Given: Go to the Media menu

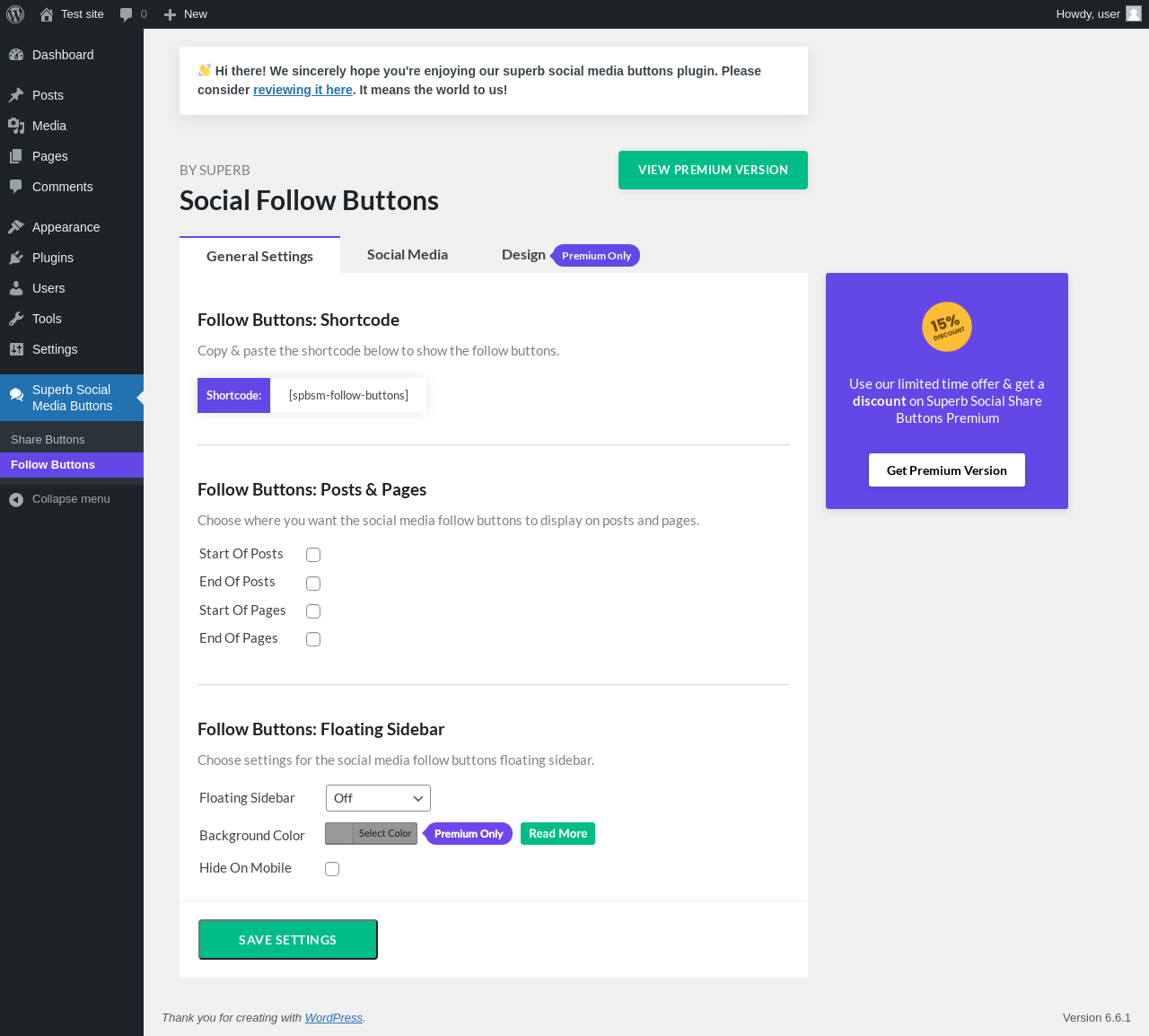Looking at the screenshot, I should tap(72, 126).
